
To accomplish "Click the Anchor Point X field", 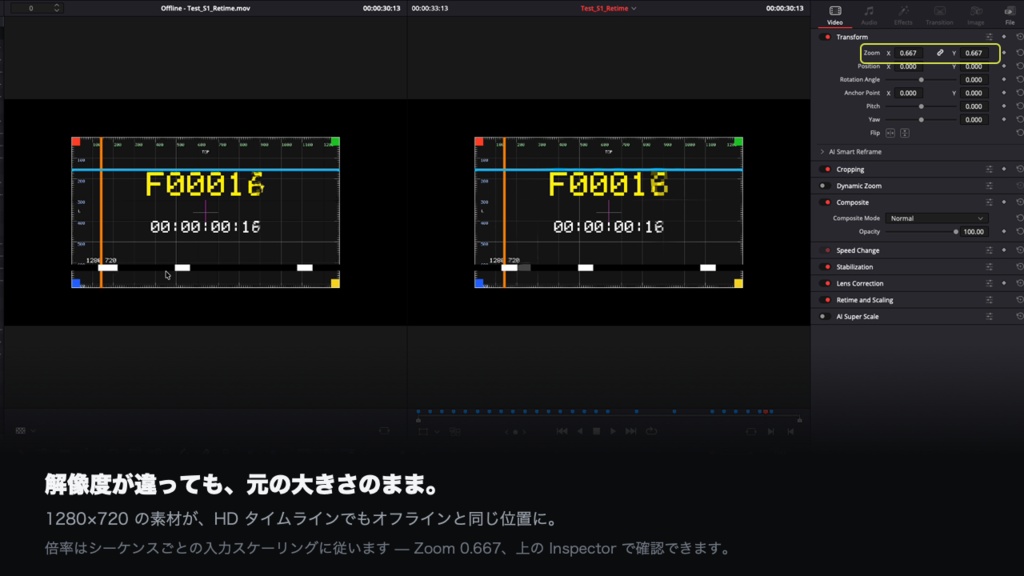I will (x=908, y=93).
